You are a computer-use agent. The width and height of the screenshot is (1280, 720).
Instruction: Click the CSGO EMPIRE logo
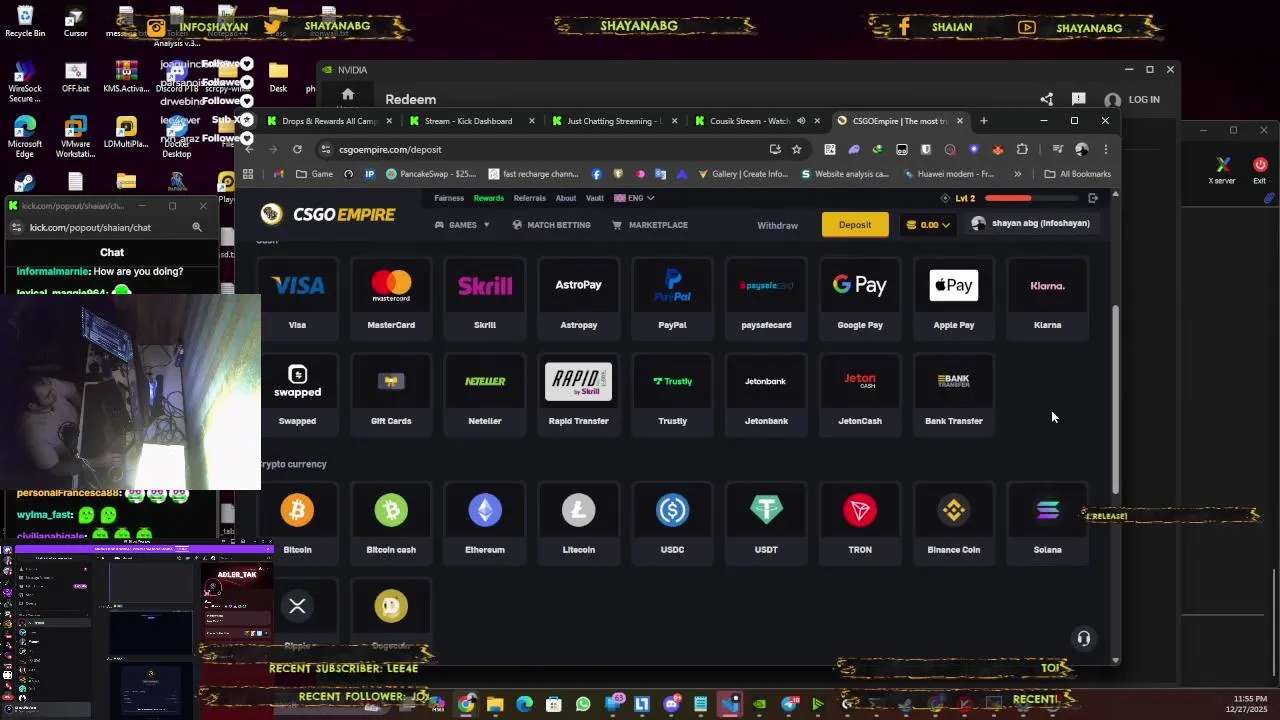(328, 214)
